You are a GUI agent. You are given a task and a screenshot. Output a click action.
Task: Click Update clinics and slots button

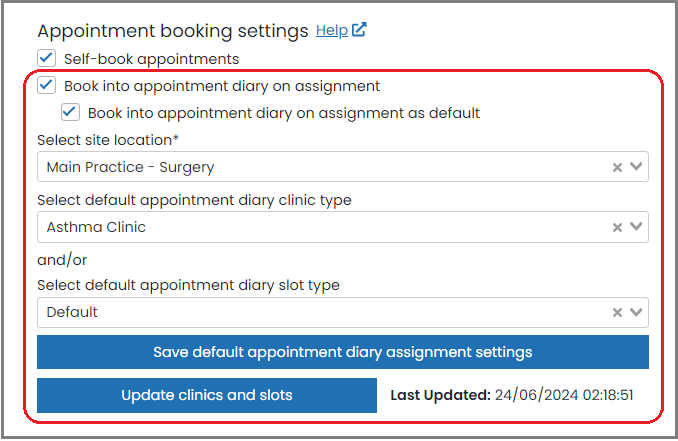point(207,395)
